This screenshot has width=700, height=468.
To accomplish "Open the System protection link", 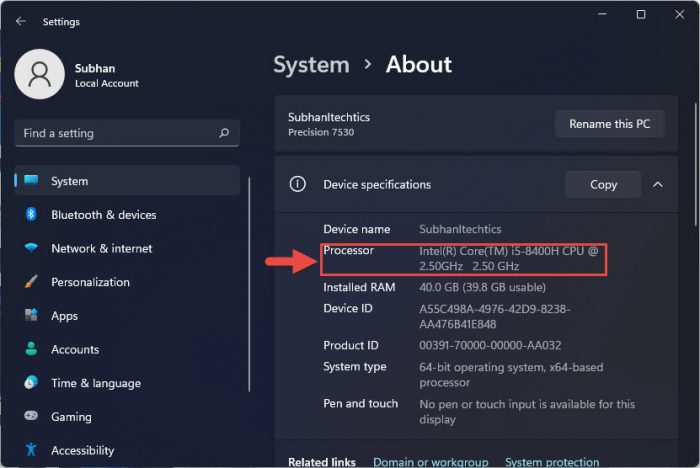I will tap(552, 462).
